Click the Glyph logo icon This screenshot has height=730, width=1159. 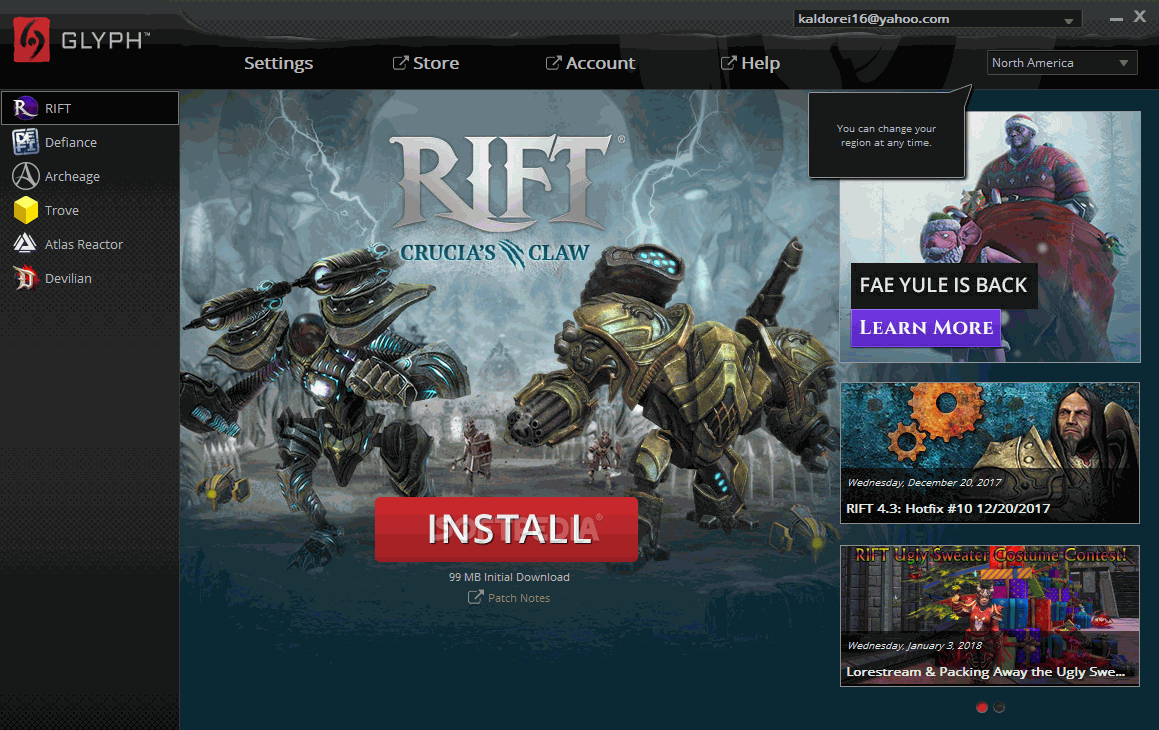(32, 40)
